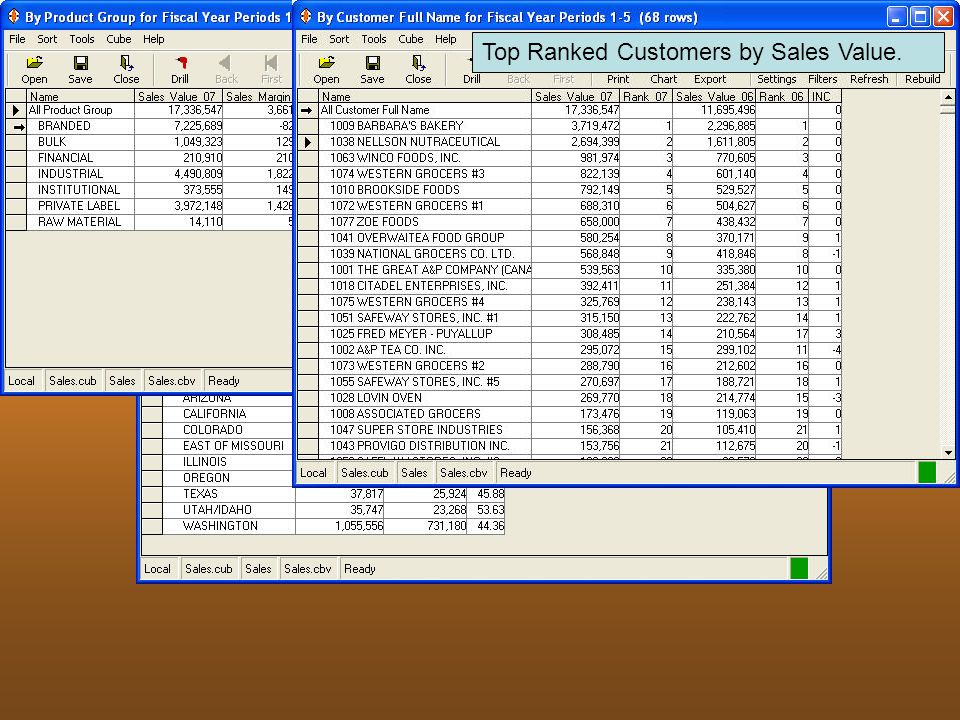Click green status indicator in Customer window
This screenshot has width=960, height=720.
coord(927,473)
